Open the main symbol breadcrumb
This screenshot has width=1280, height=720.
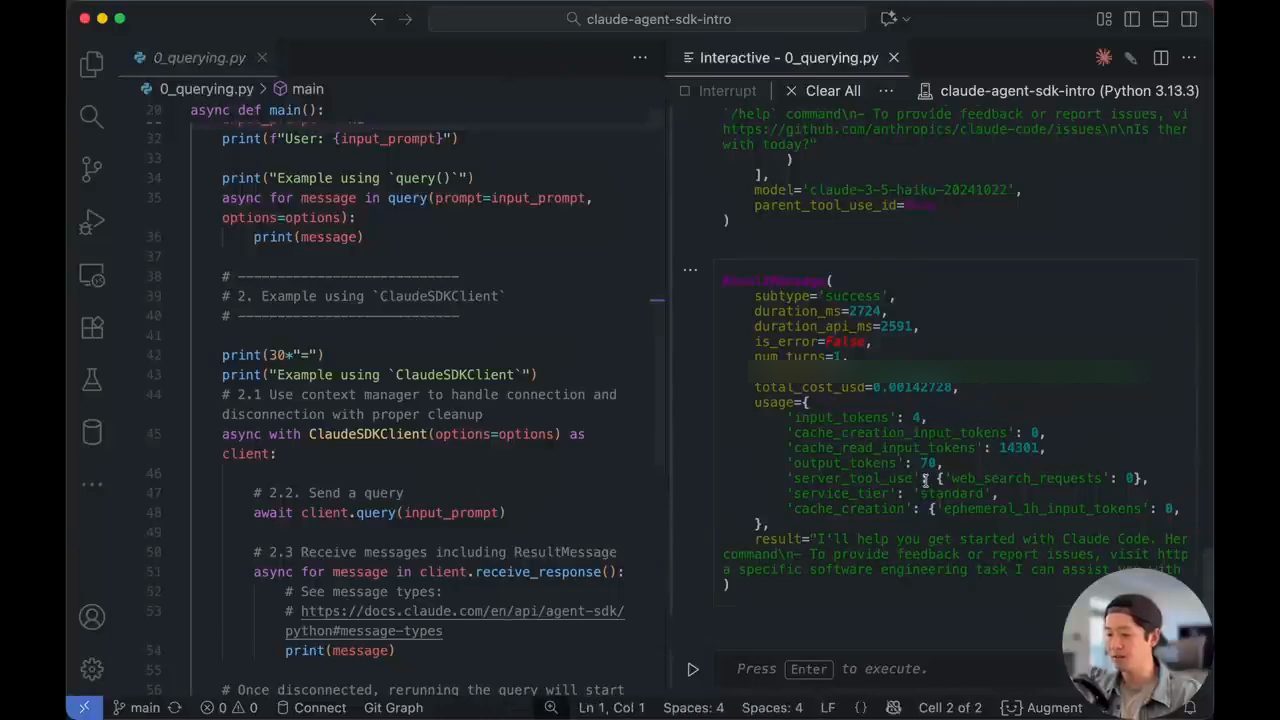(x=298, y=89)
